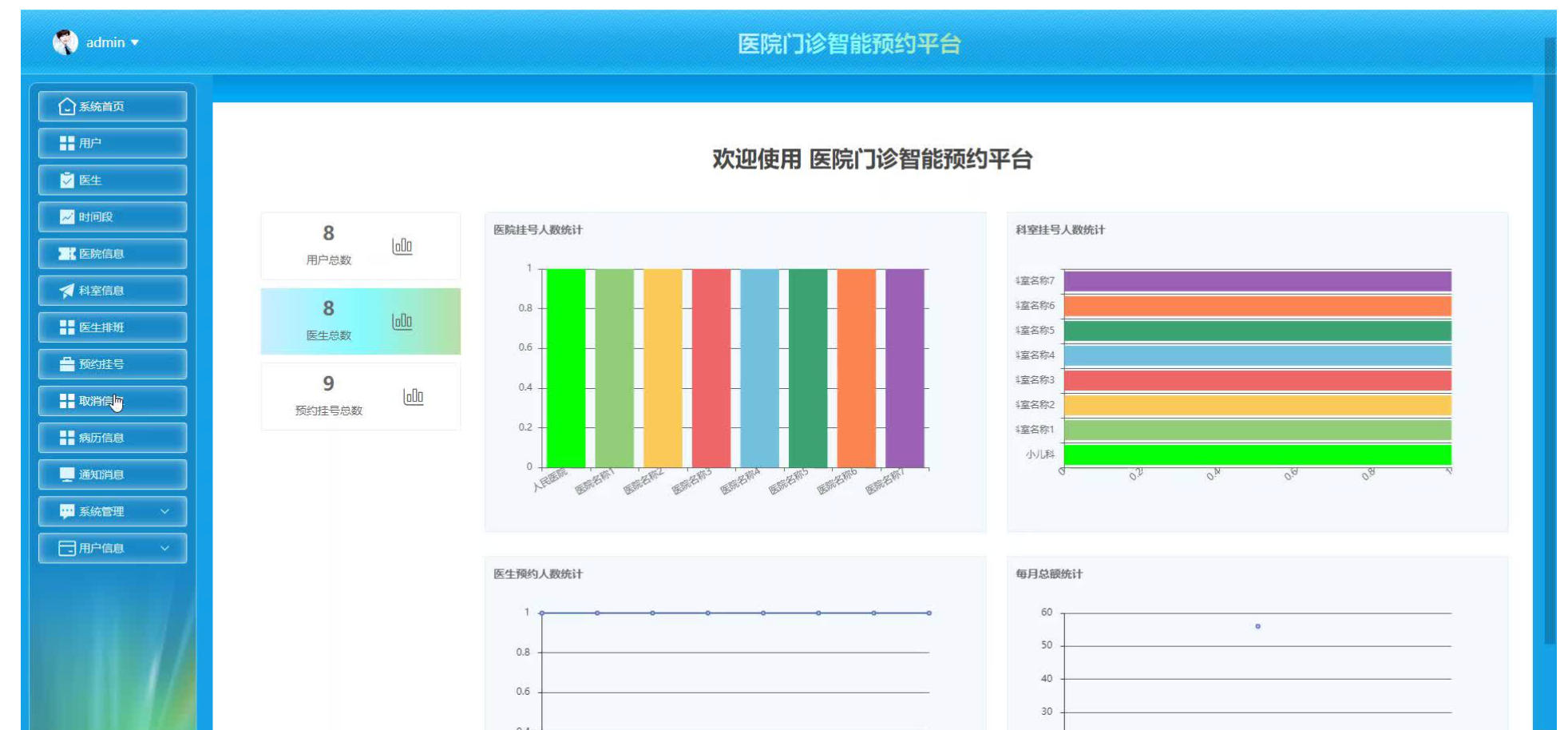Open the 系统首页 menu item

point(113,106)
